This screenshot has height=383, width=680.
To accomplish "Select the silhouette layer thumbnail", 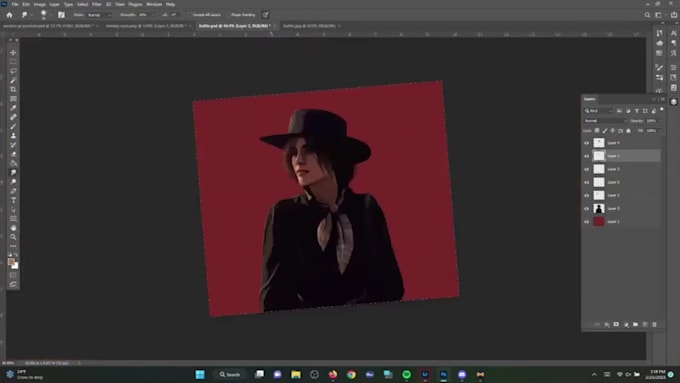I will 599,209.
